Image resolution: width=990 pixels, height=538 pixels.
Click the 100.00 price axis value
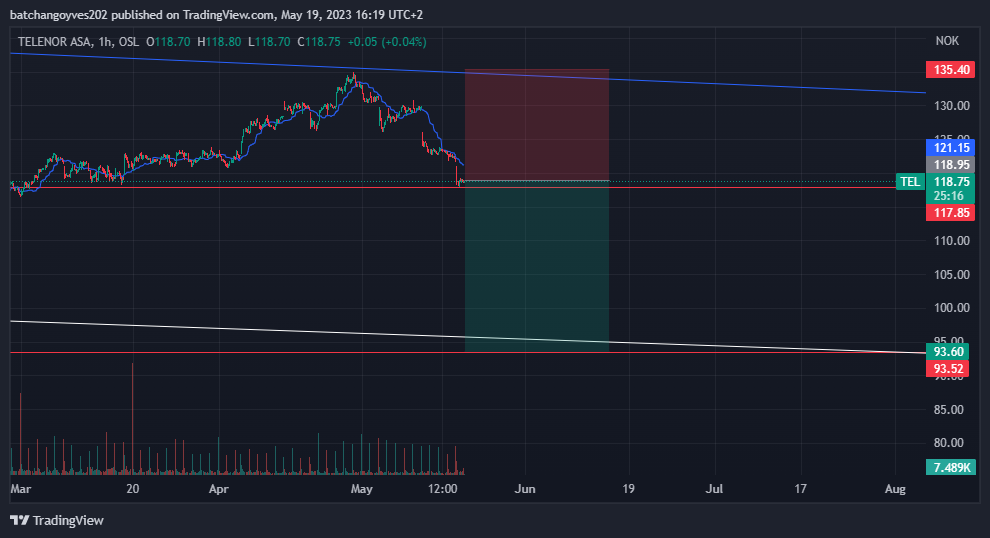951,308
